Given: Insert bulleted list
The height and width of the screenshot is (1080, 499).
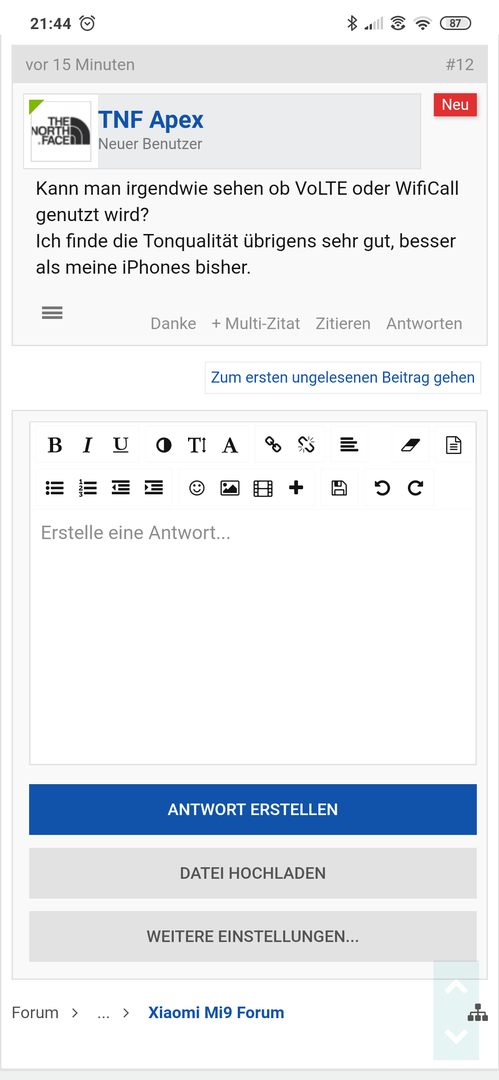Looking at the screenshot, I should tap(54, 488).
